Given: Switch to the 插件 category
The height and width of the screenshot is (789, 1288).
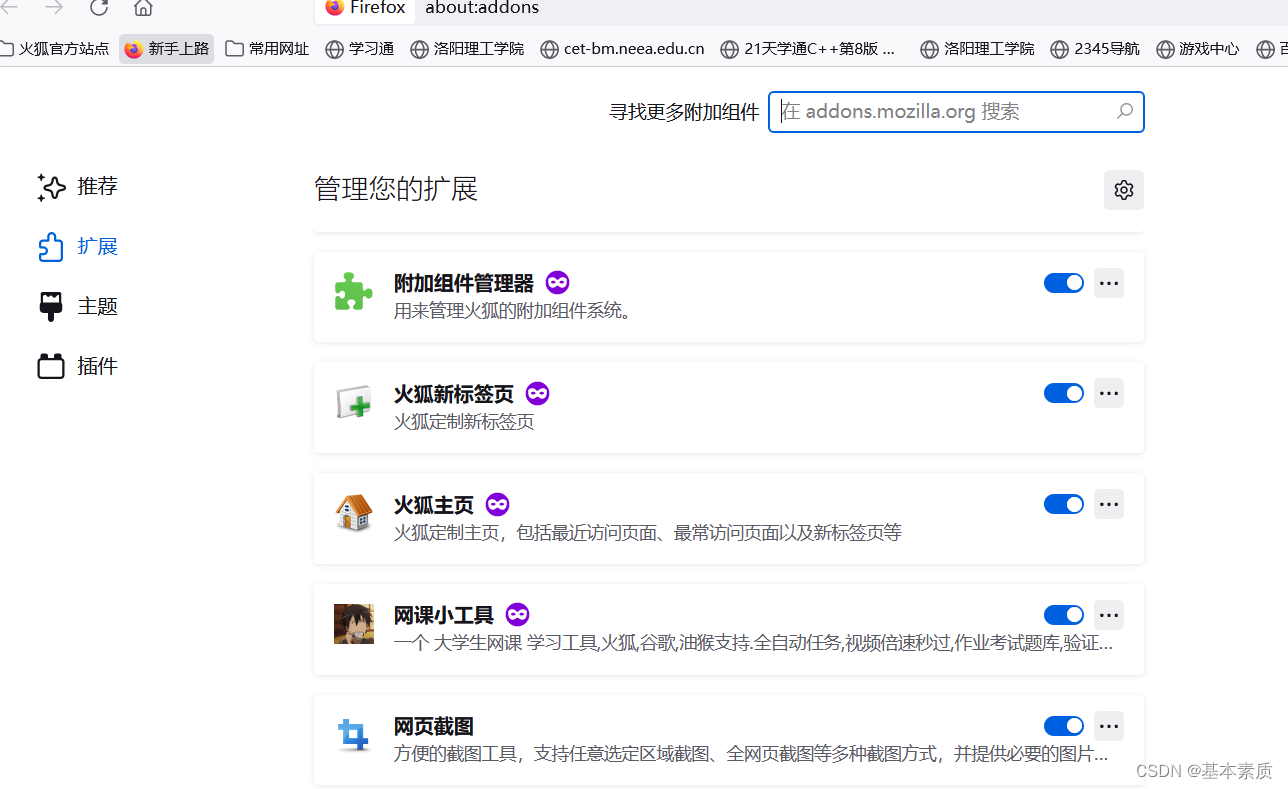Looking at the screenshot, I should pos(77,367).
